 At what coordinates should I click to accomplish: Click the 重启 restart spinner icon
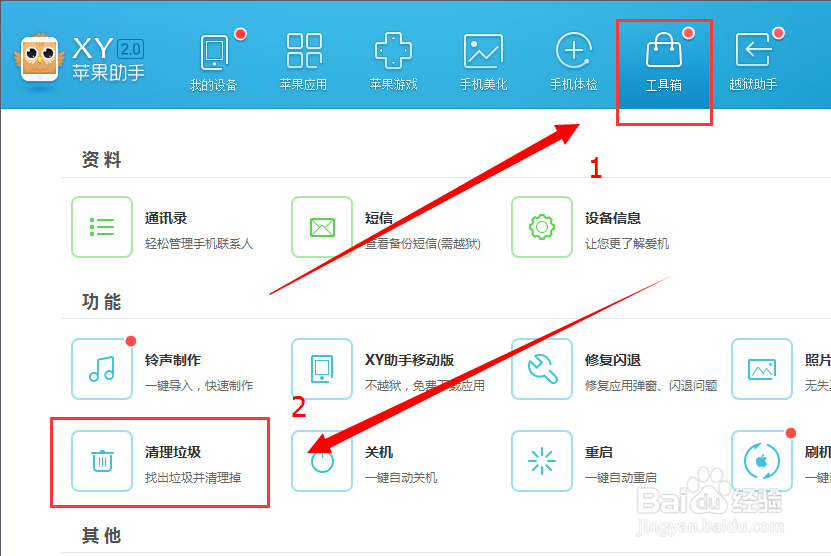(542, 461)
